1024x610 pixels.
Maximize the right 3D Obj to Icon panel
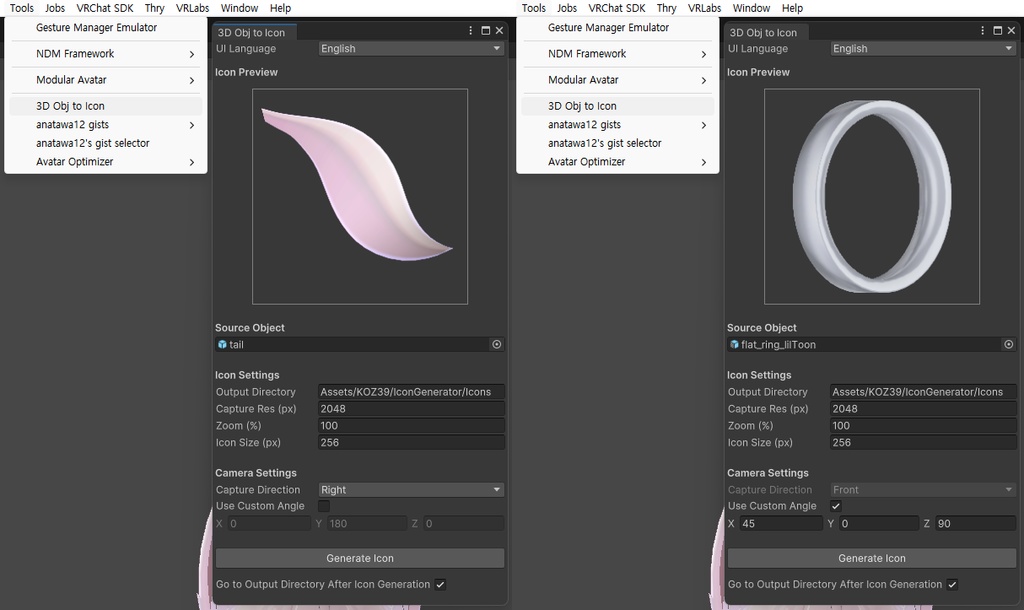pos(997,31)
